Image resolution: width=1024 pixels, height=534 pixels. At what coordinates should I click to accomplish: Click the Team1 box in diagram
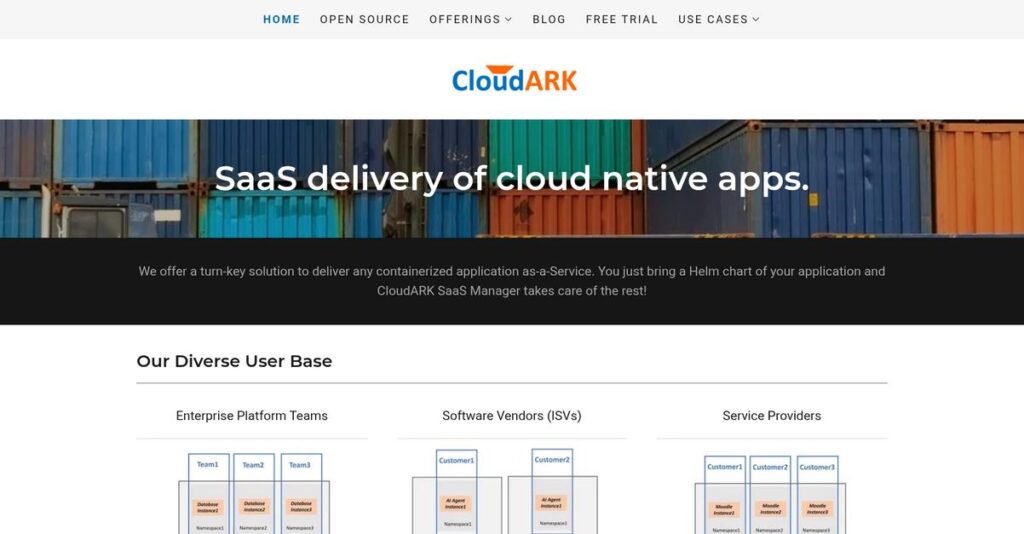coord(208,465)
